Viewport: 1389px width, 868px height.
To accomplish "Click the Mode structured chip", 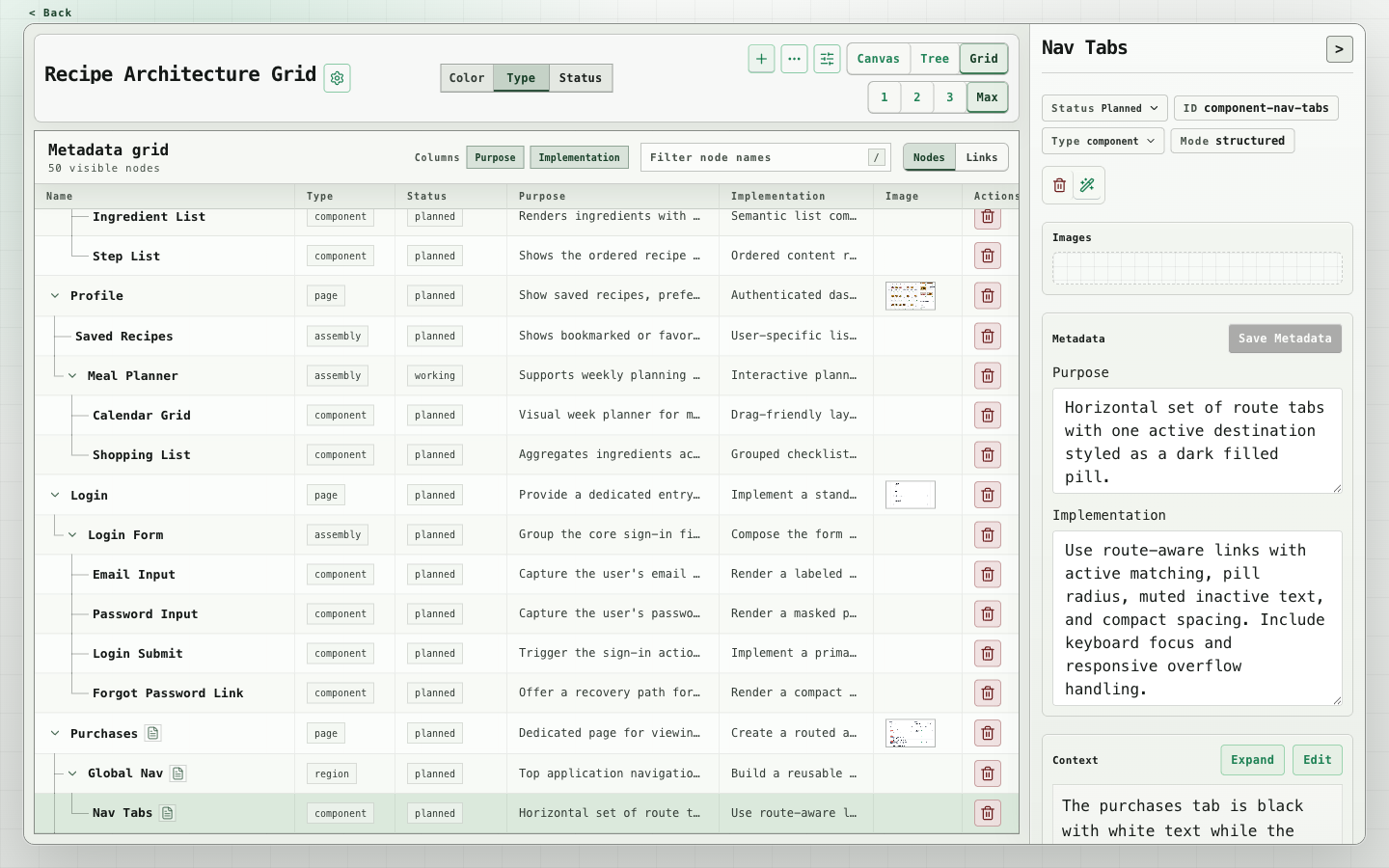I will coord(1232,141).
